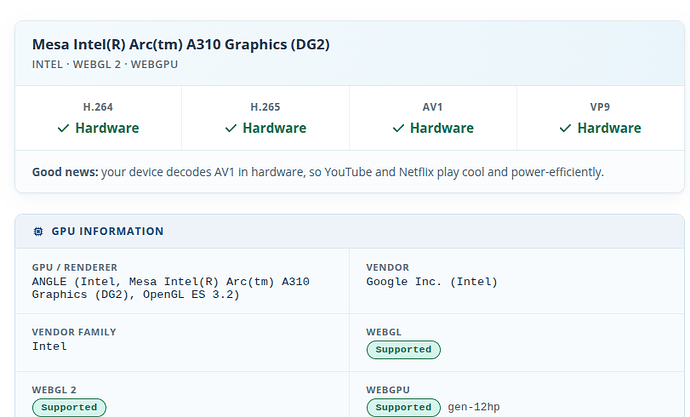Select the Google Inc. (Intel) vendor value
This screenshot has height=417, width=690.
click(432, 282)
